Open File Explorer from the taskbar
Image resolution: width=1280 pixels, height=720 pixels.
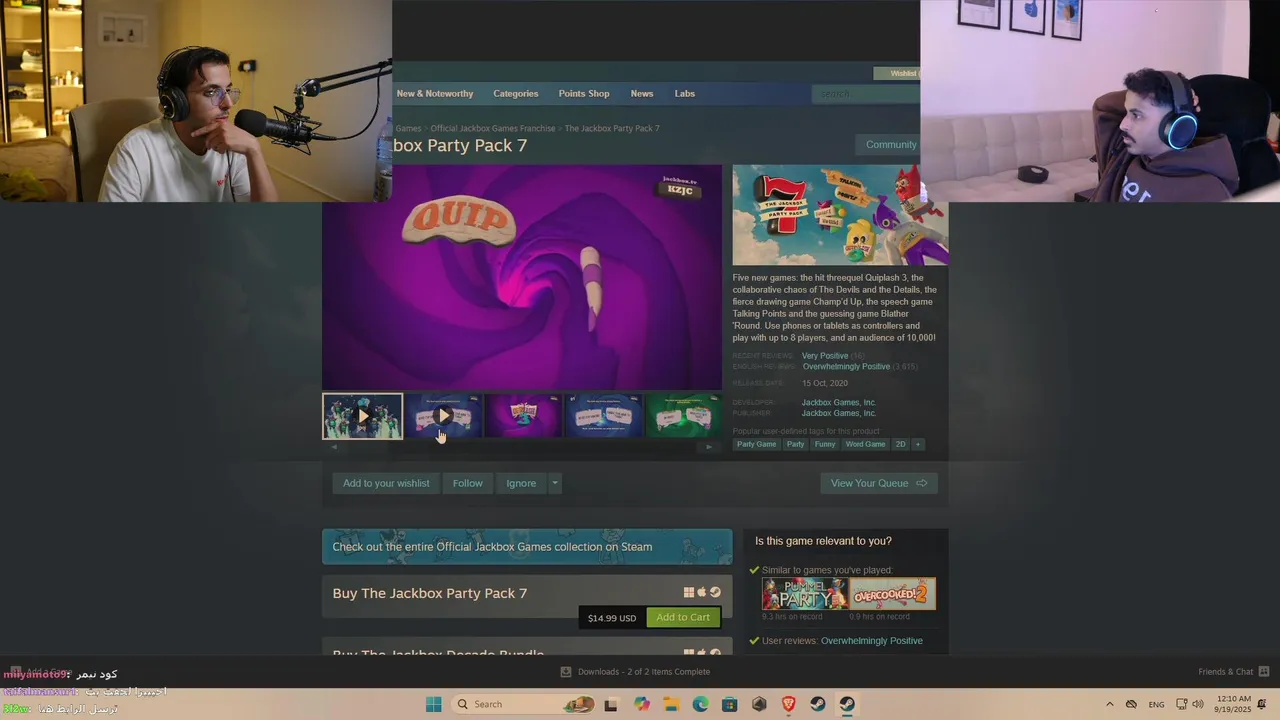(x=671, y=704)
